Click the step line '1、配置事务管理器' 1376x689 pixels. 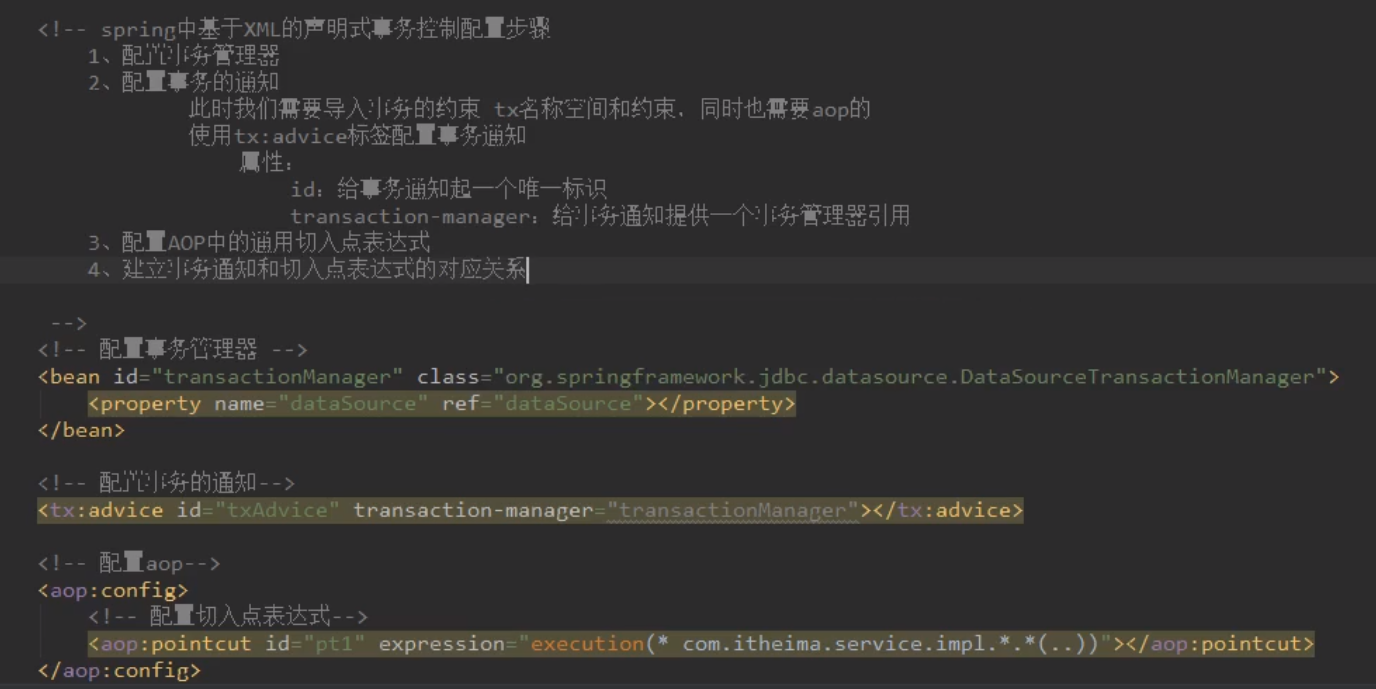(184, 56)
